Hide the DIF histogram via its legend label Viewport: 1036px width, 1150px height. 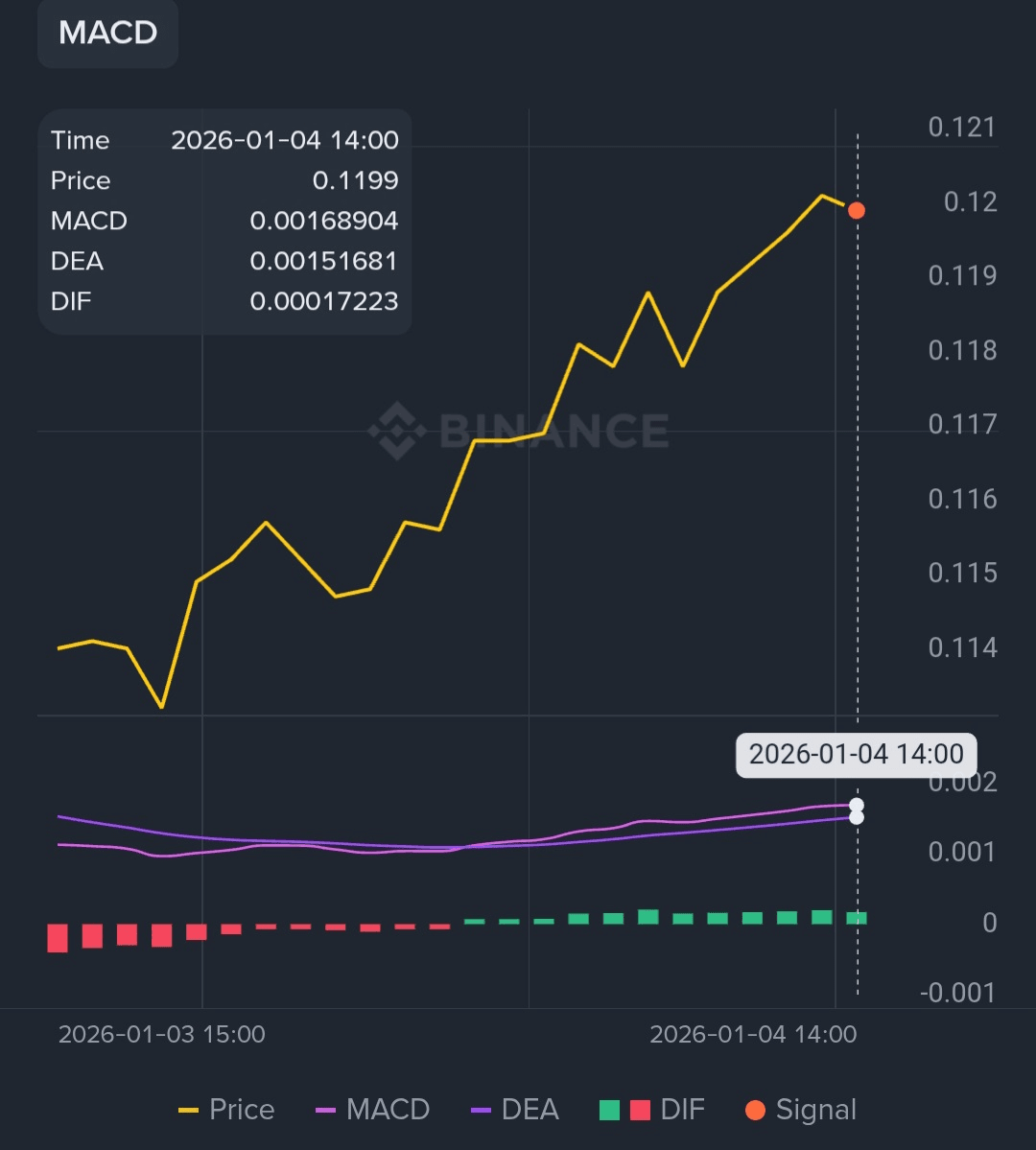coord(683,1110)
